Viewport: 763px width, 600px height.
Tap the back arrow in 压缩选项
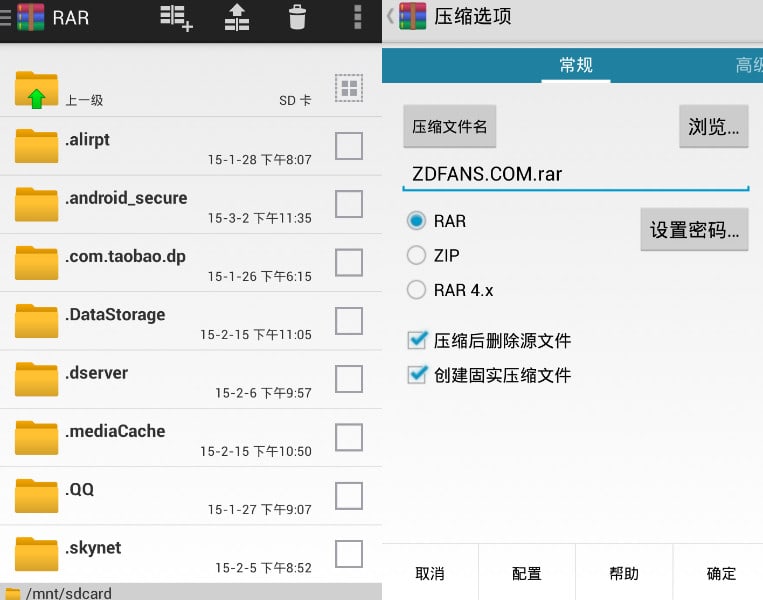[390, 17]
